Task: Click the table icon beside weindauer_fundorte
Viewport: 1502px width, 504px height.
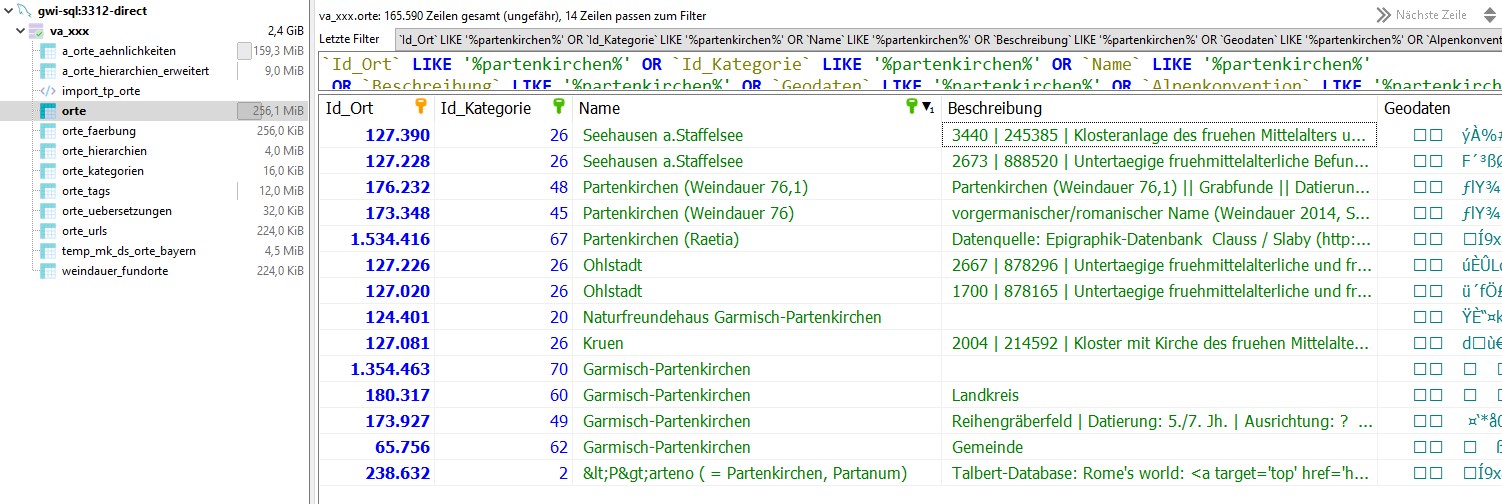Action: click(48, 271)
